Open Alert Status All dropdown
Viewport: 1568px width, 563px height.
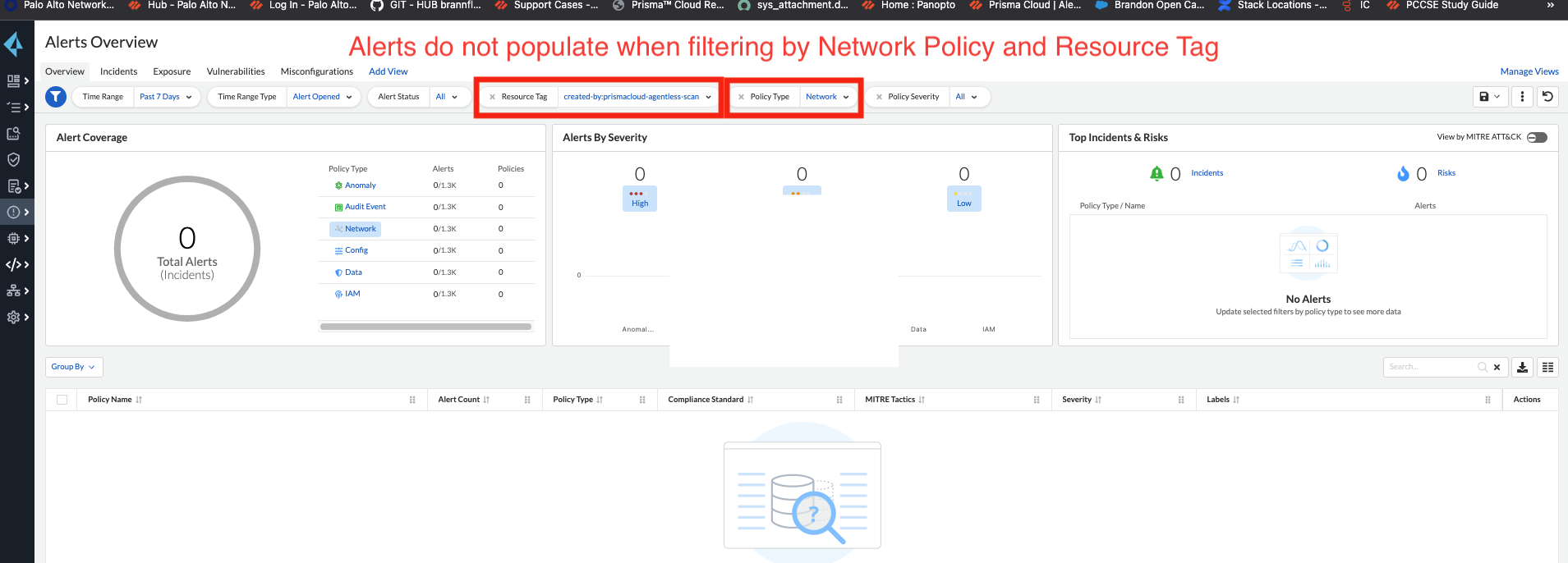tap(447, 97)
